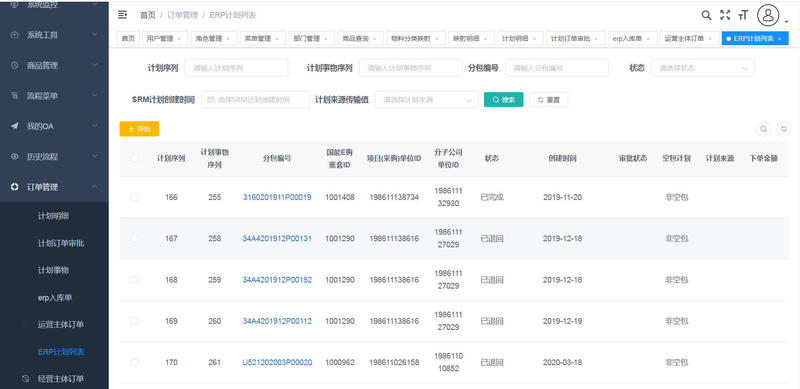The width and height of the screenshot is (800, 389).
Task: Refresh the table with round refresh icon
Action: click(x=784, y=129)
